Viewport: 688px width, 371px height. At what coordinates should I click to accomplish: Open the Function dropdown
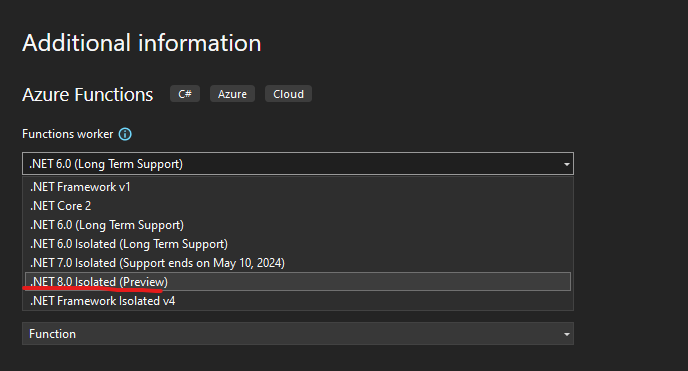(298, 334)
